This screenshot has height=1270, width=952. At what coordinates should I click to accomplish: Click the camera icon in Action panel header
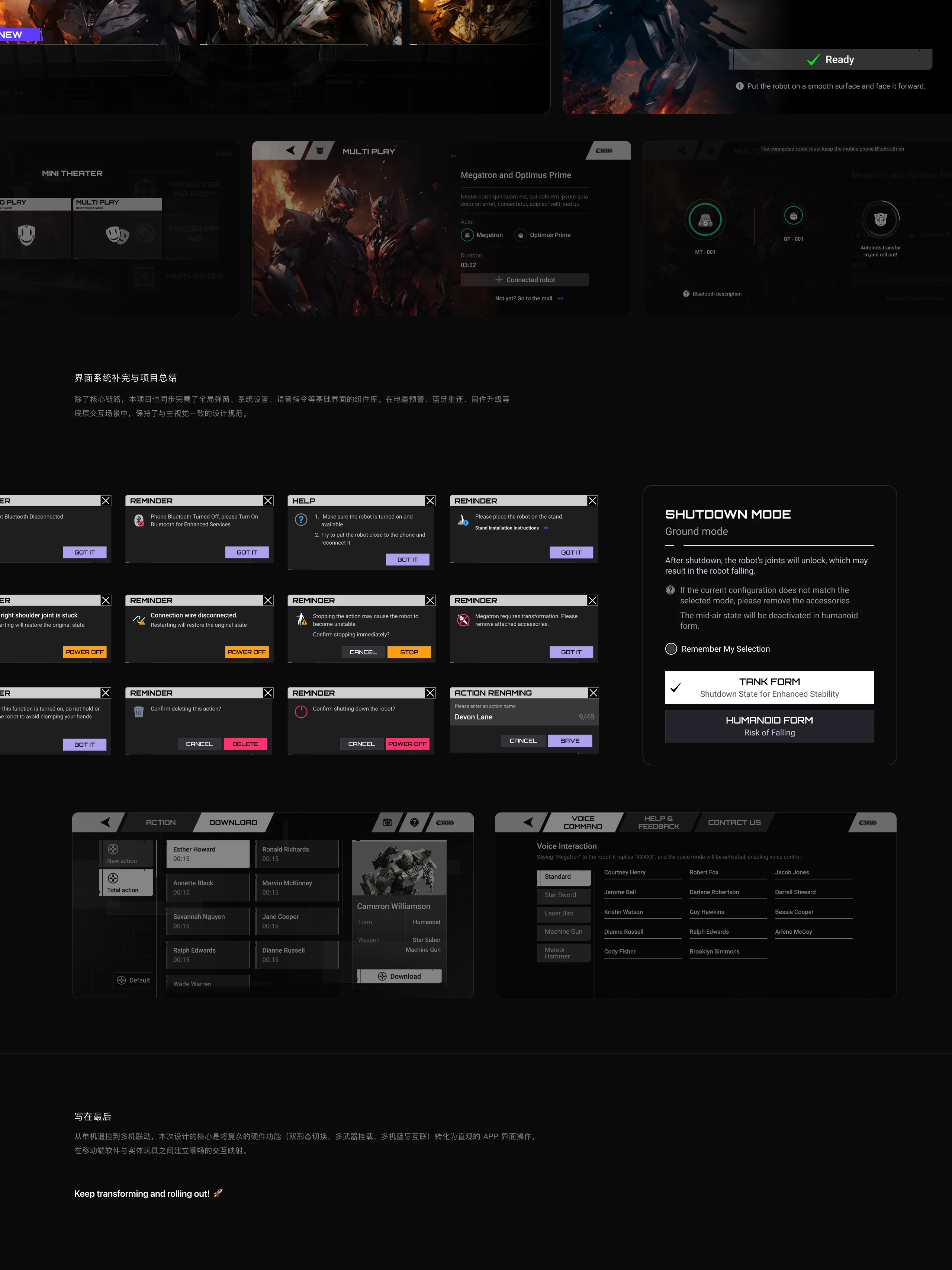pyautogui.click(x=388, y=822)
